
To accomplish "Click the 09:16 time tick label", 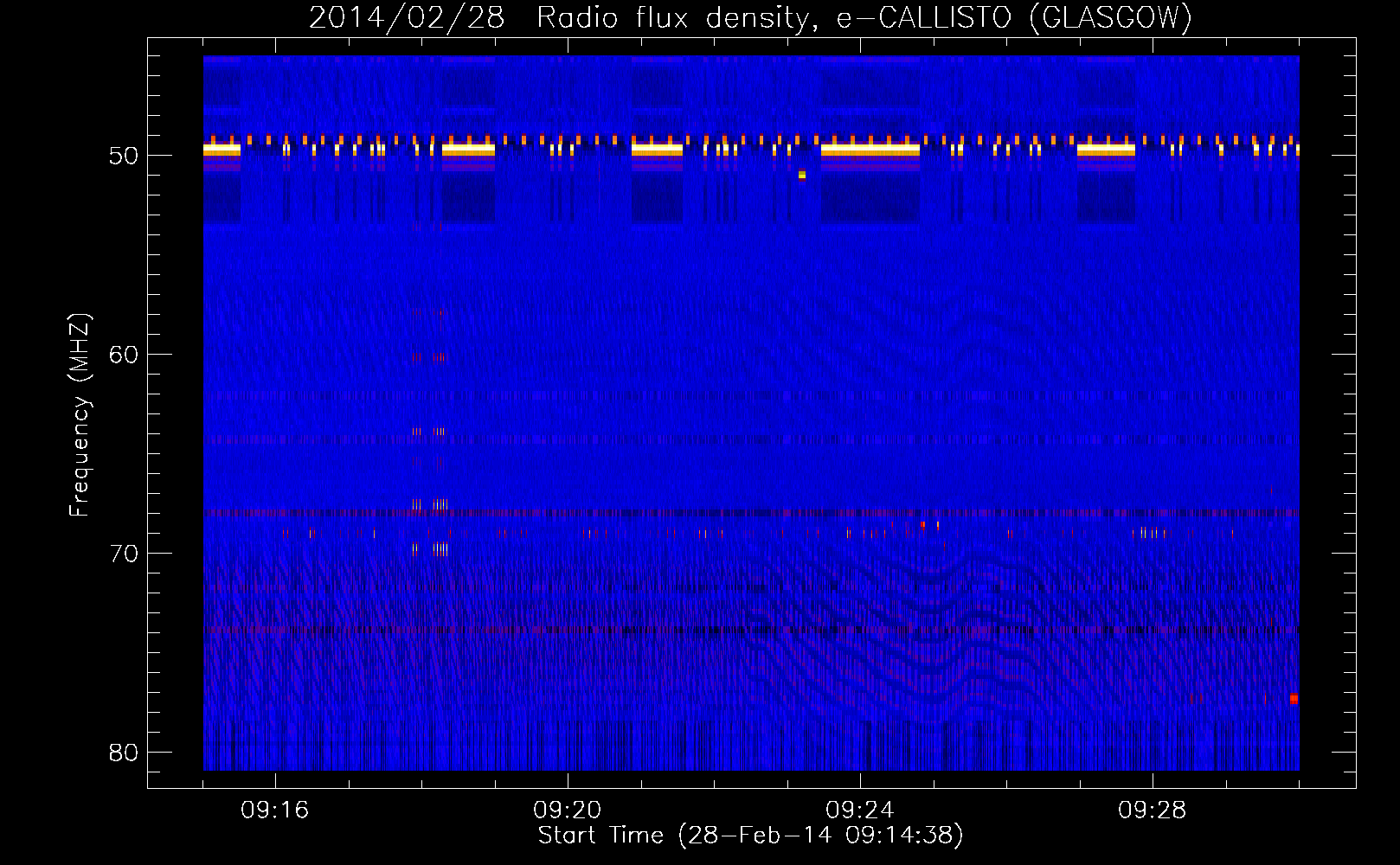I will tap(274, 811).
